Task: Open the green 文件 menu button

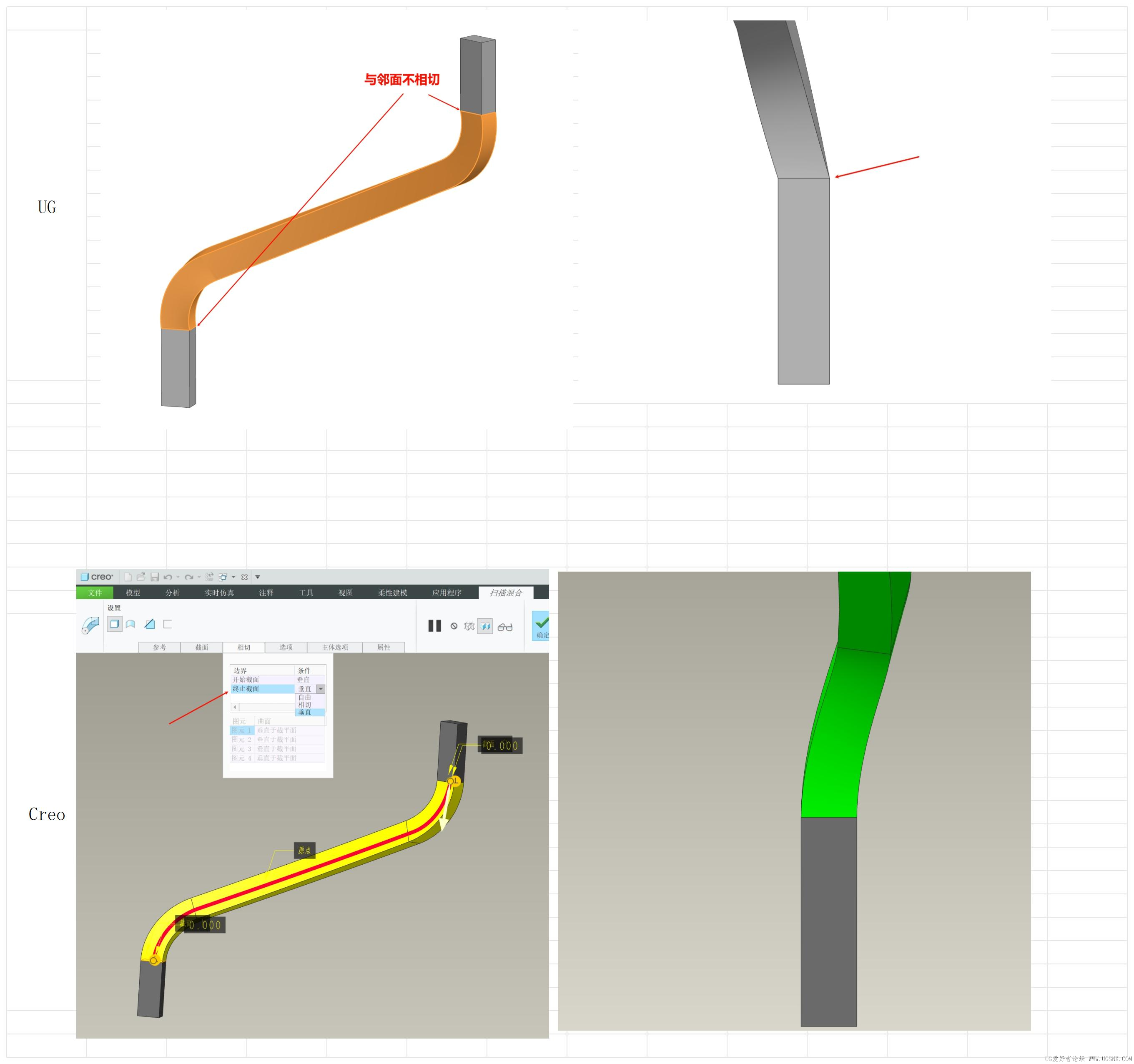Action: [95, 593]
